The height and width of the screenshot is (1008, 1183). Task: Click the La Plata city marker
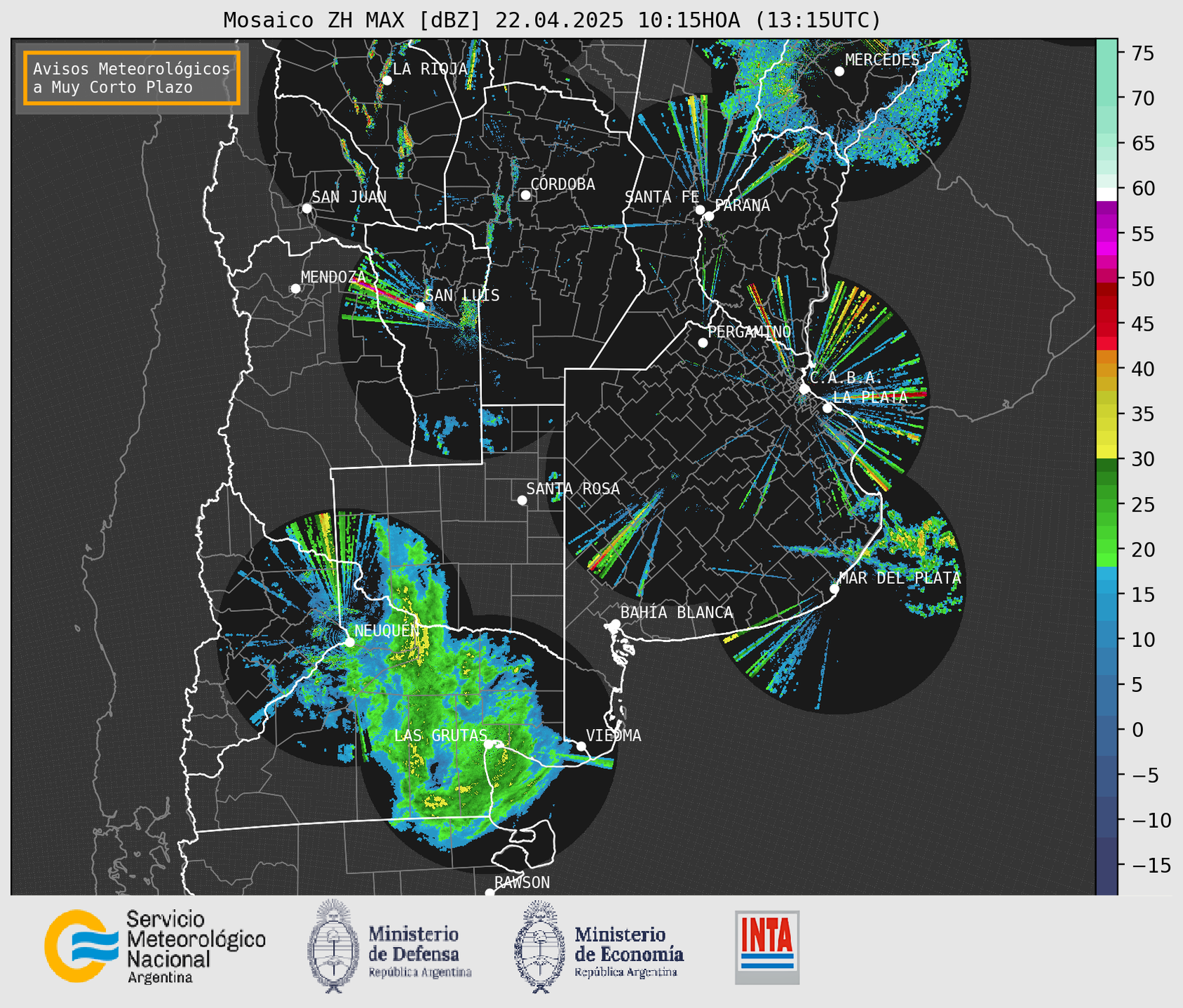click(827, 408)
